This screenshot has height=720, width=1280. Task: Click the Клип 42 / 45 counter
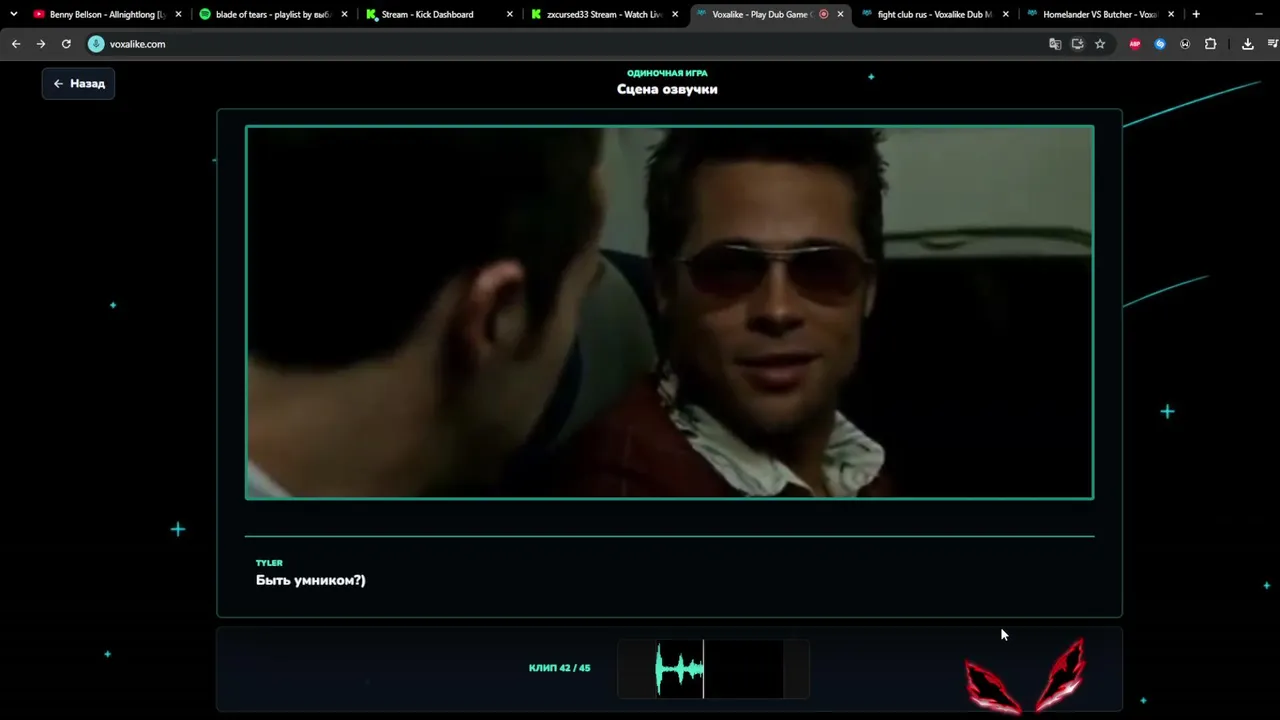(560, 668)
